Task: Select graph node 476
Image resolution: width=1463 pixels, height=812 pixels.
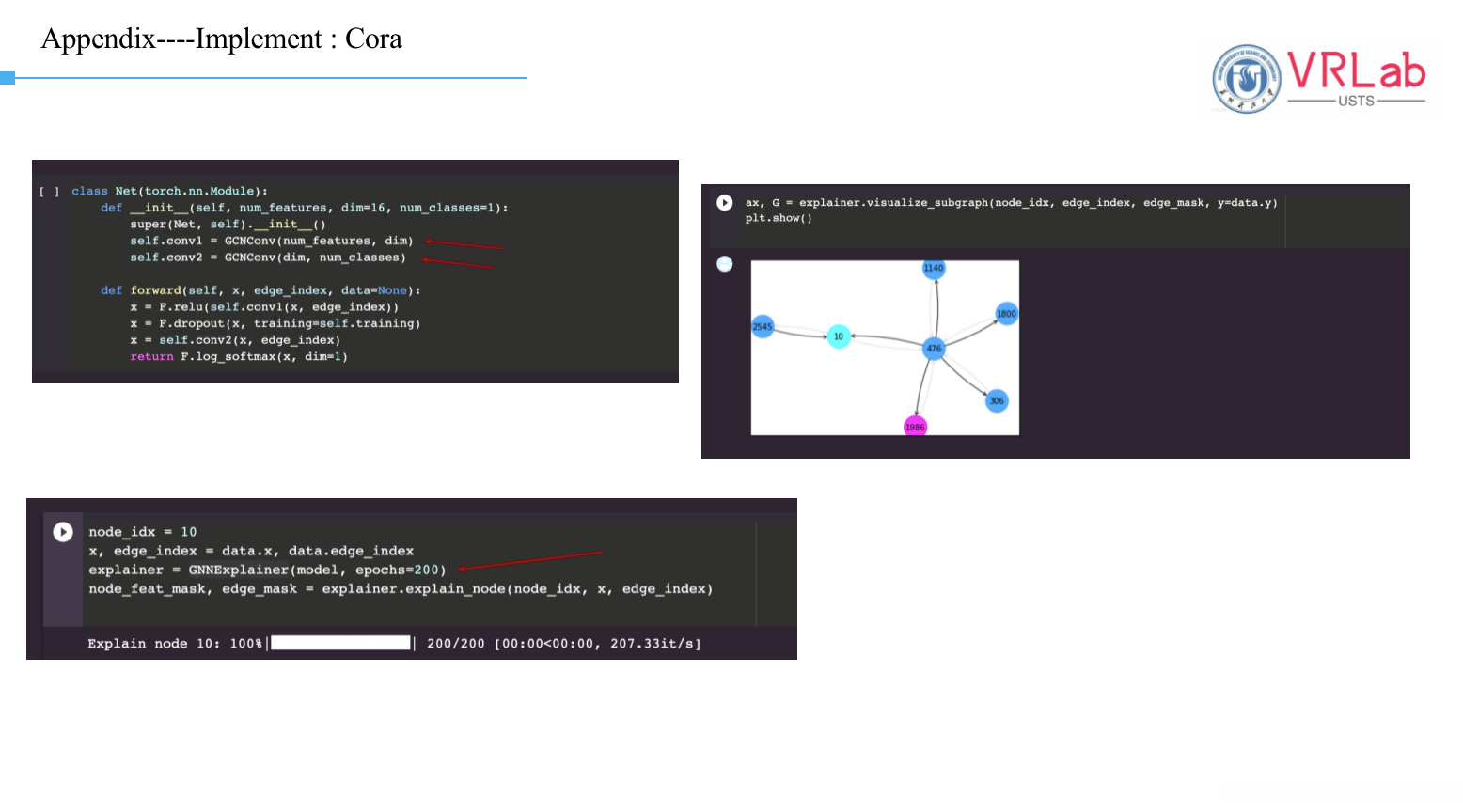Action: pyautogui.click(x=934, y=349)
